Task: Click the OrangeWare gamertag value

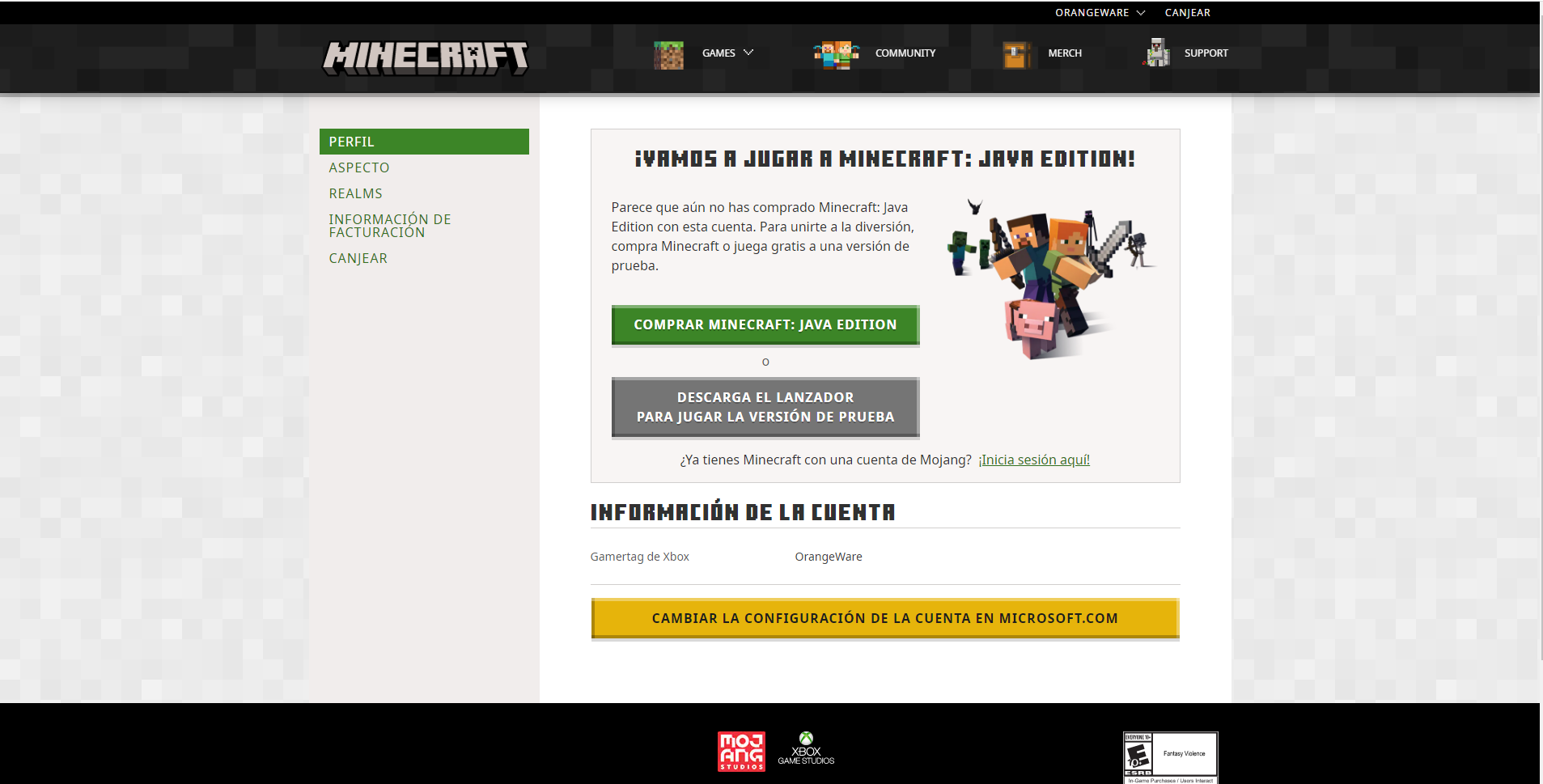Action: pos(829,557)
